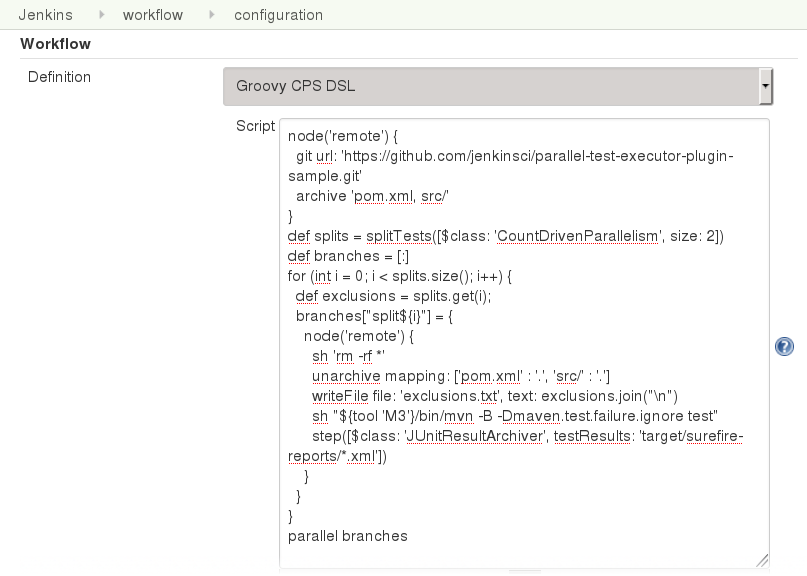Open help for the Script field

(x=784, y=347)
